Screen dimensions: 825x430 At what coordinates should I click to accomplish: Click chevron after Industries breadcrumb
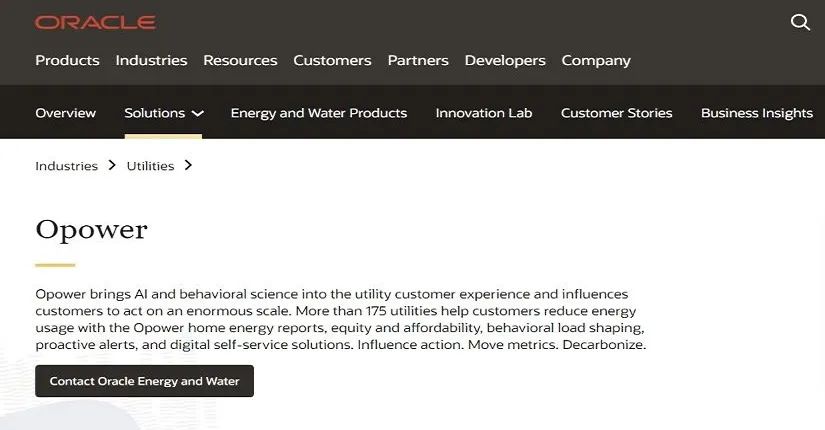[x=112, y=165]
